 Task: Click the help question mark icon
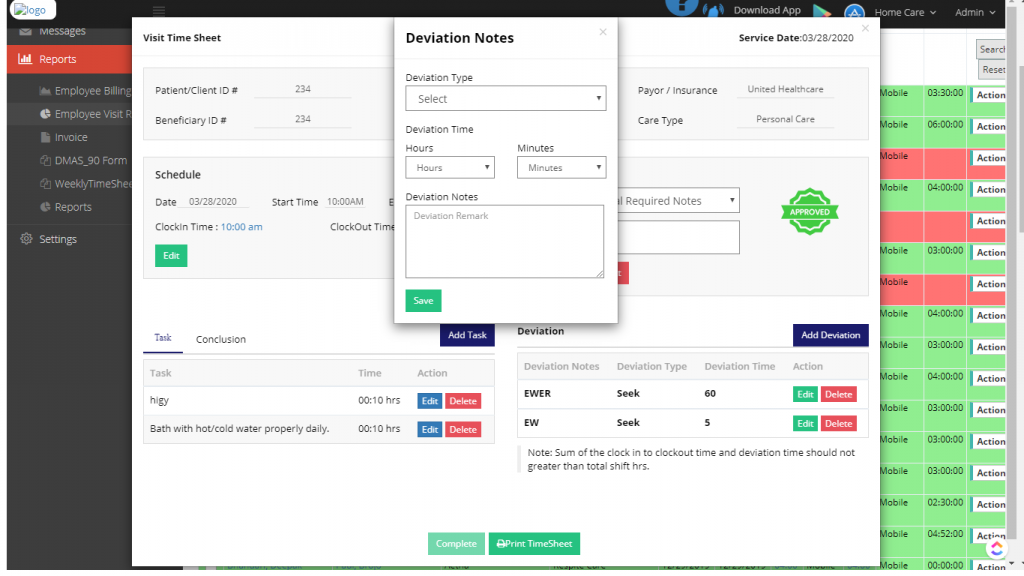[x=681, y=7]
